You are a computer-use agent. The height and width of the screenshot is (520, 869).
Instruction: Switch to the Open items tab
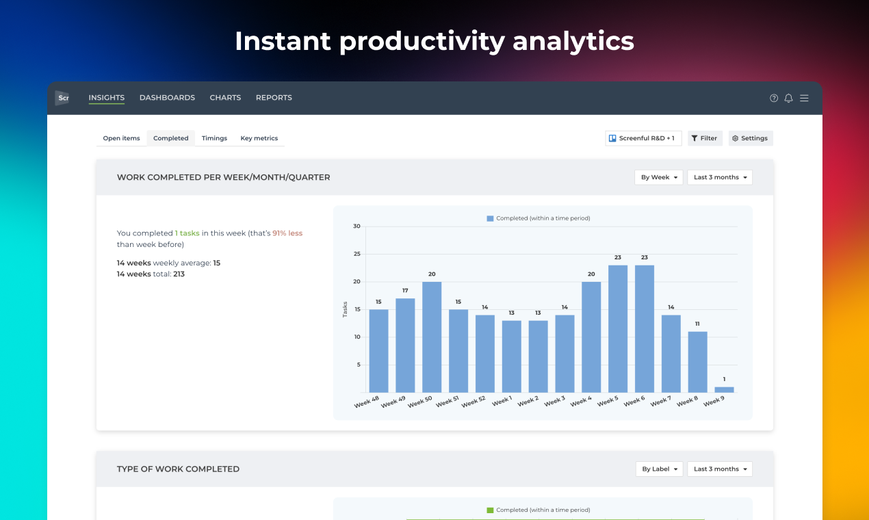tap(121, 138)
